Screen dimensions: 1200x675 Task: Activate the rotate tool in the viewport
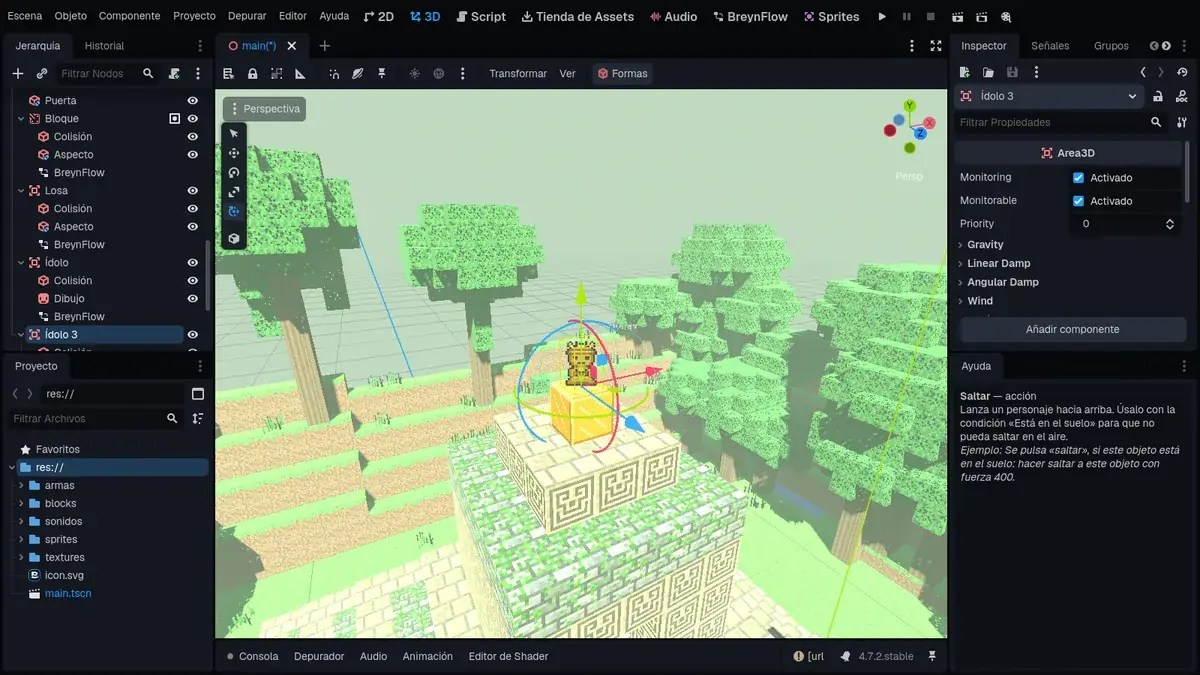[234, 173]
